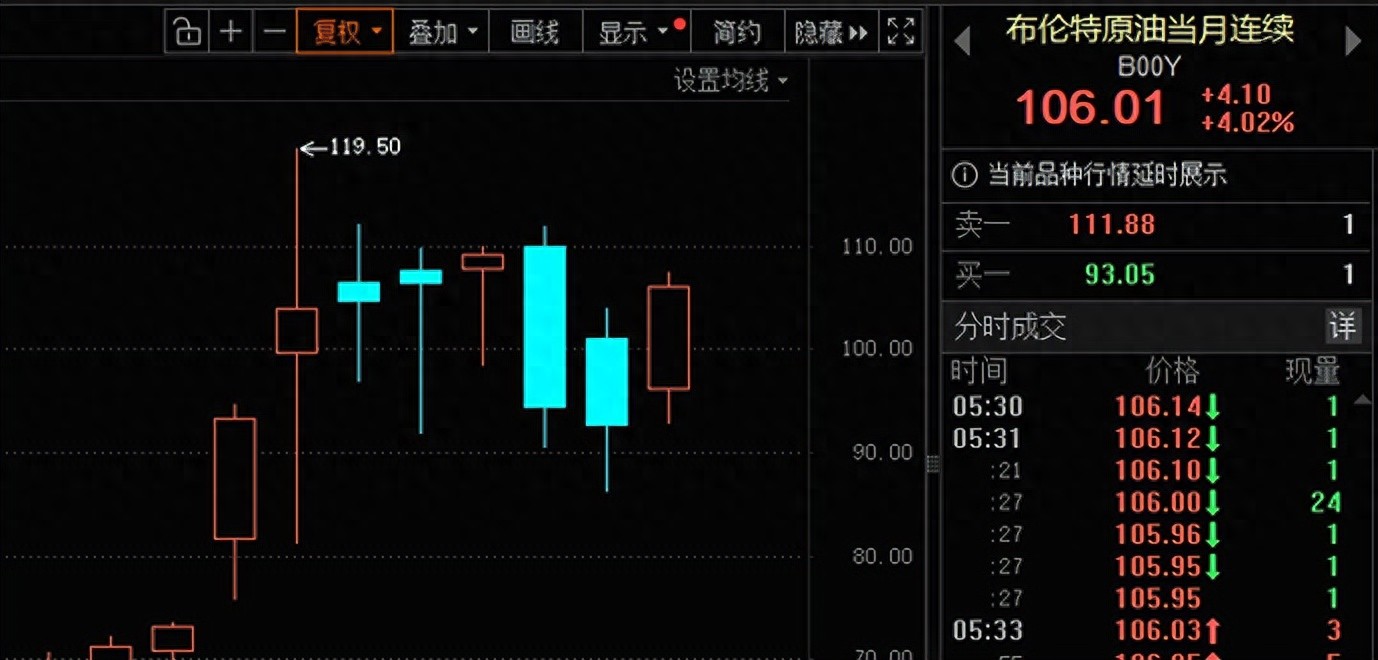Click the 100.00 axis label
This screenshot has height=660, width=1378.
(877, 348)
